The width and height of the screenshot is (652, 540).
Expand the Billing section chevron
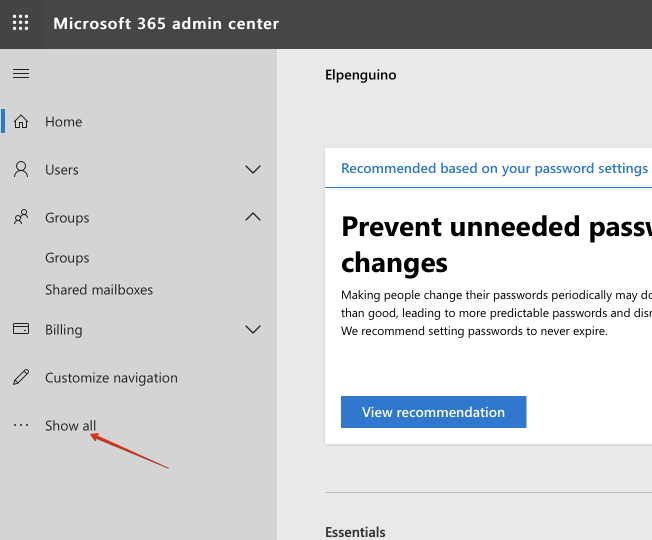(x=253, y=329)
